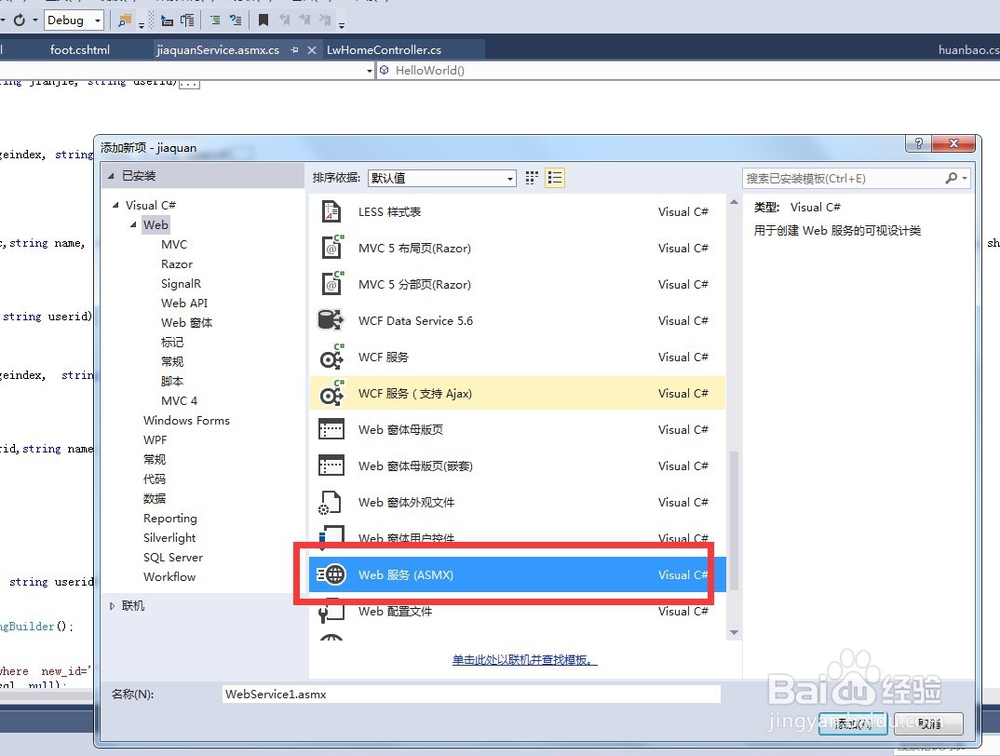Select Web API category

(x=184, y=303)
